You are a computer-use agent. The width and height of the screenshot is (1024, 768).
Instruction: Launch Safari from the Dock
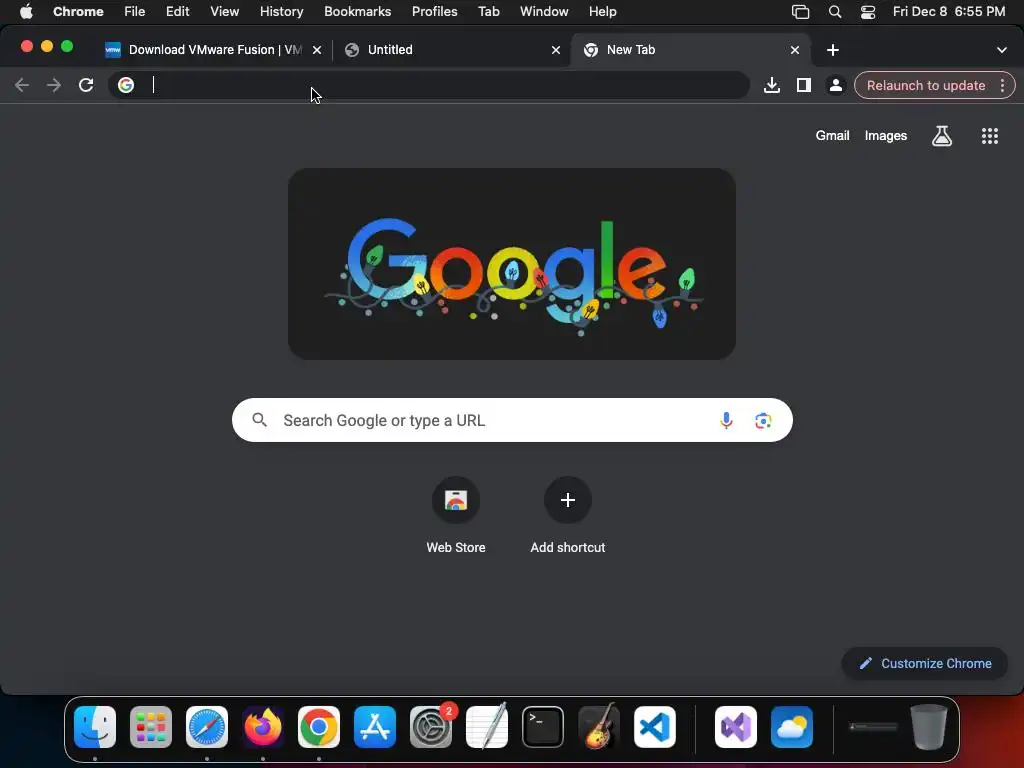207,727
